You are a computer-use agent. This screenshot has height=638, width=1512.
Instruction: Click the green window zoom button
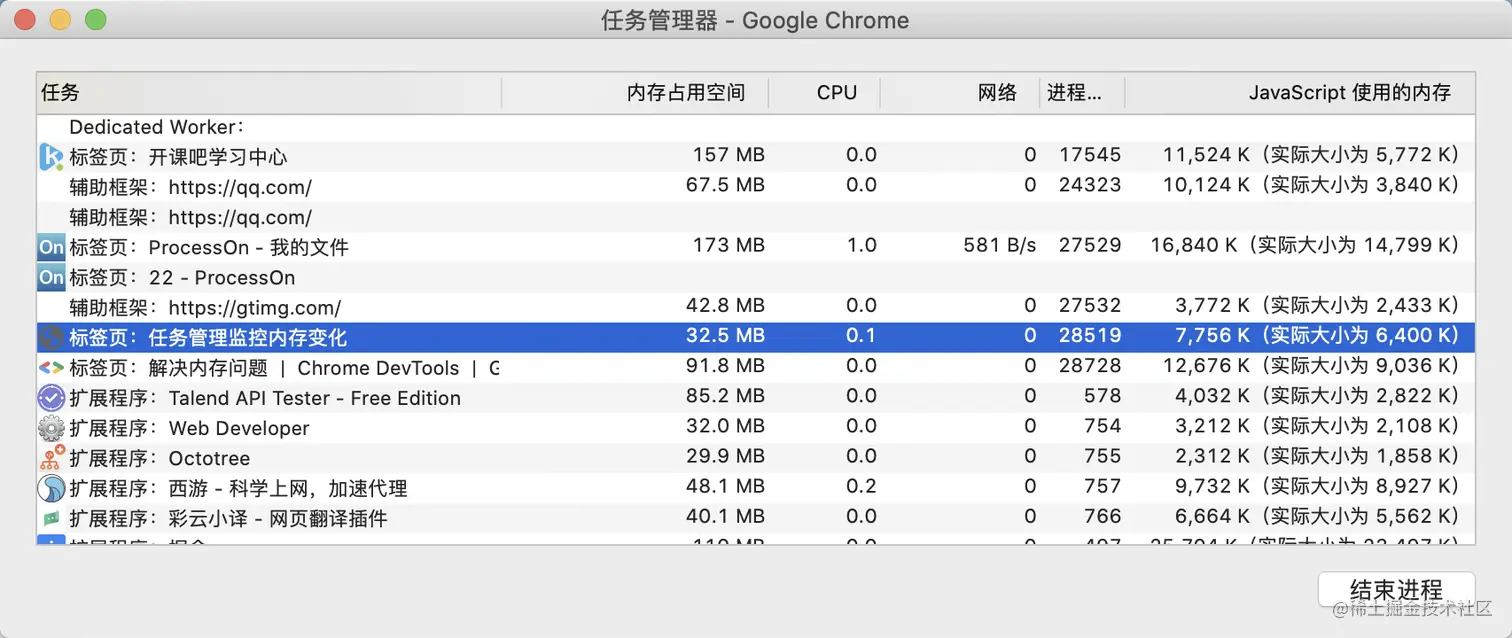[x=95, y=19]
